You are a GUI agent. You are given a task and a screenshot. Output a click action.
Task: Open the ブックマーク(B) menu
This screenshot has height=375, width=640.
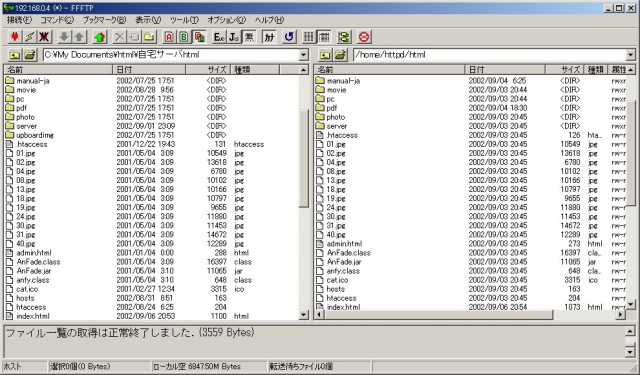point(104,20)
